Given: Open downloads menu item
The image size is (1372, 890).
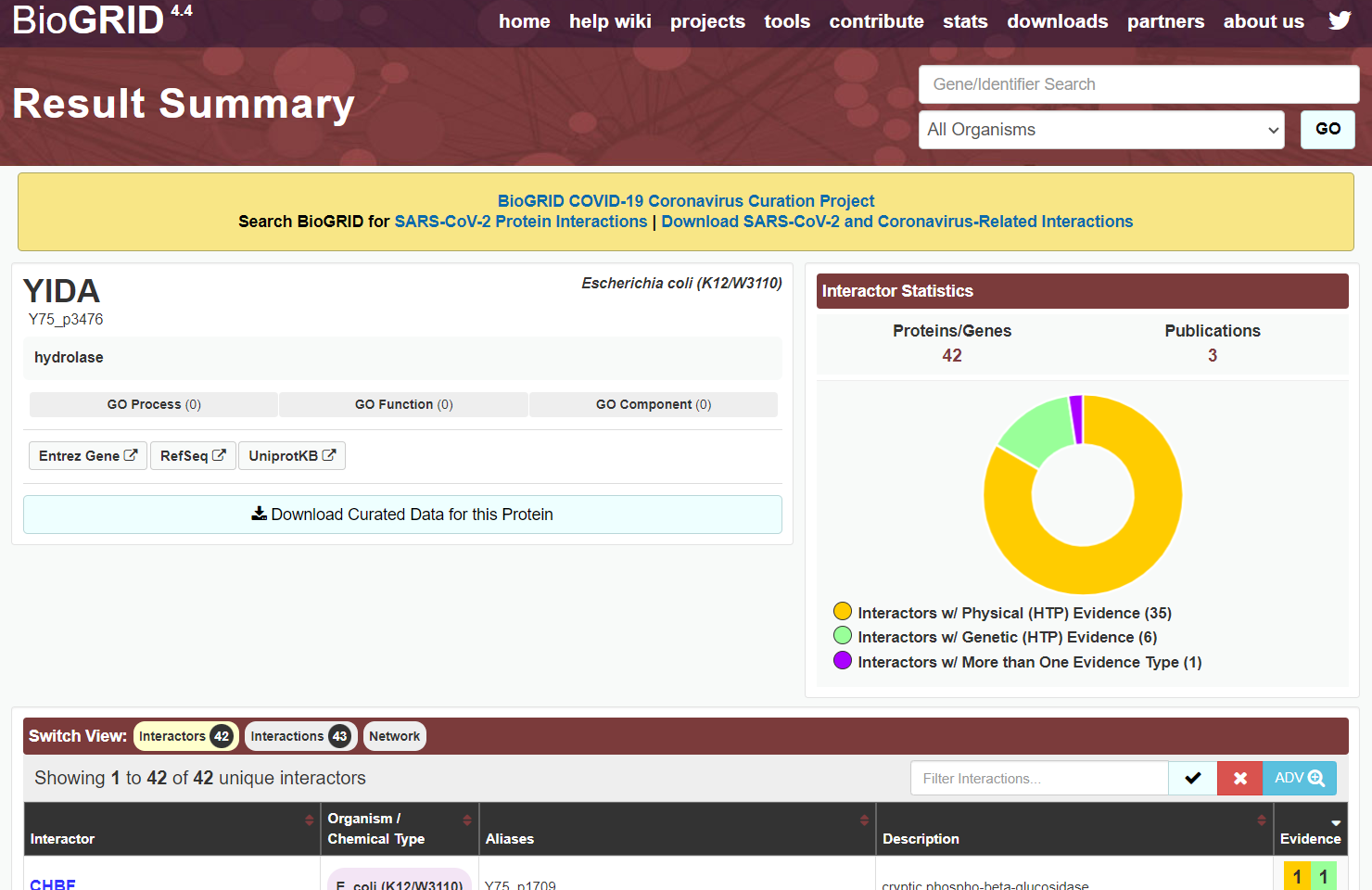Looking at the screenshot, I should click(x=1058, y=21).
